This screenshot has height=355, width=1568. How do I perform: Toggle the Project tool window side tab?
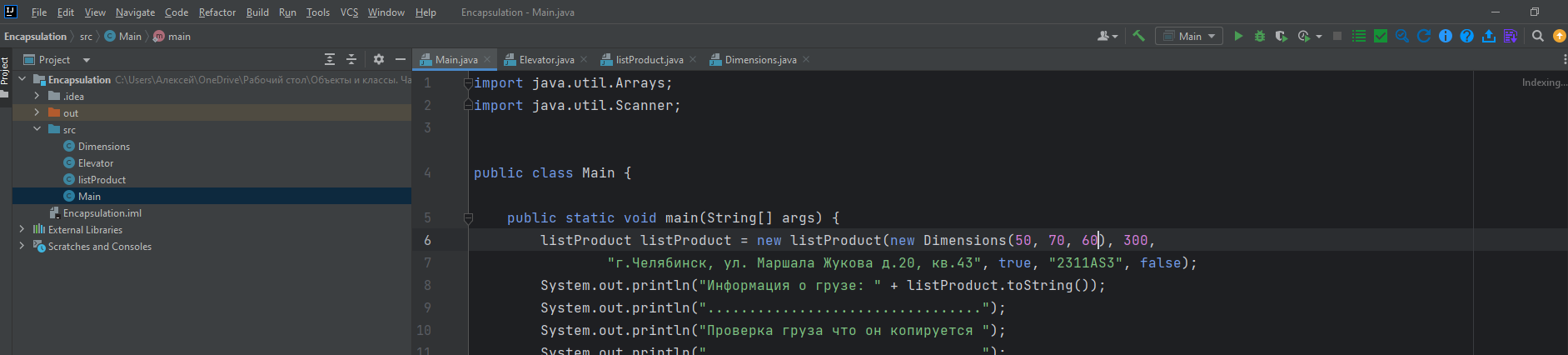pos(5,77)
